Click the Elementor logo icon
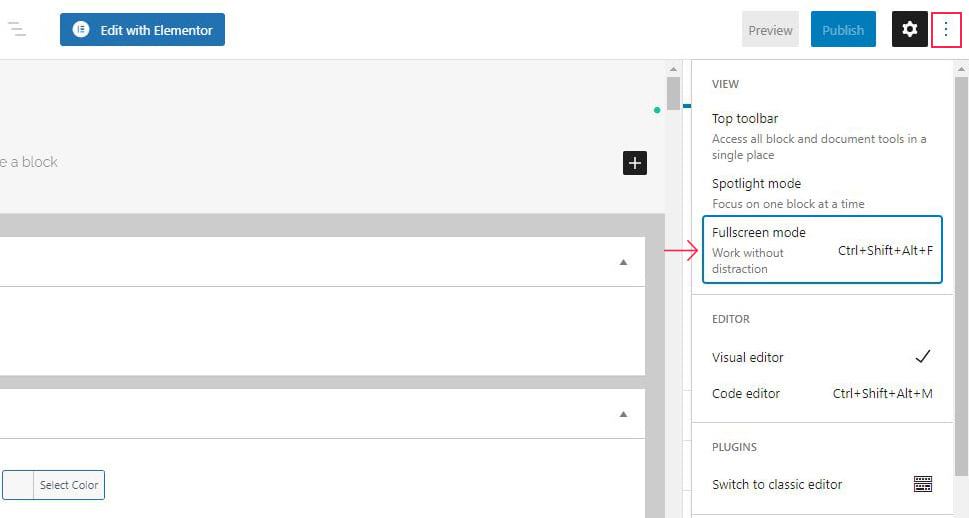This screenshot has width=969, height=518. (x=81, y=30)
